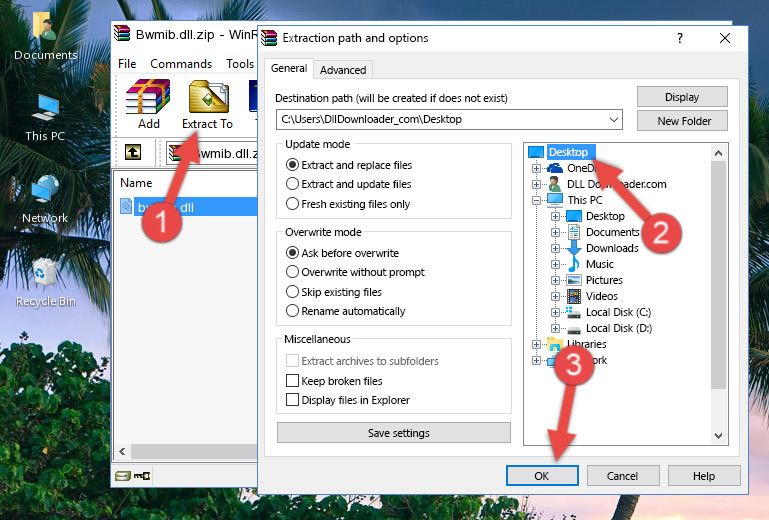Select Extract and replace files option
The width and height of the screenshot is (769, 520).
(x=292, y=165)
